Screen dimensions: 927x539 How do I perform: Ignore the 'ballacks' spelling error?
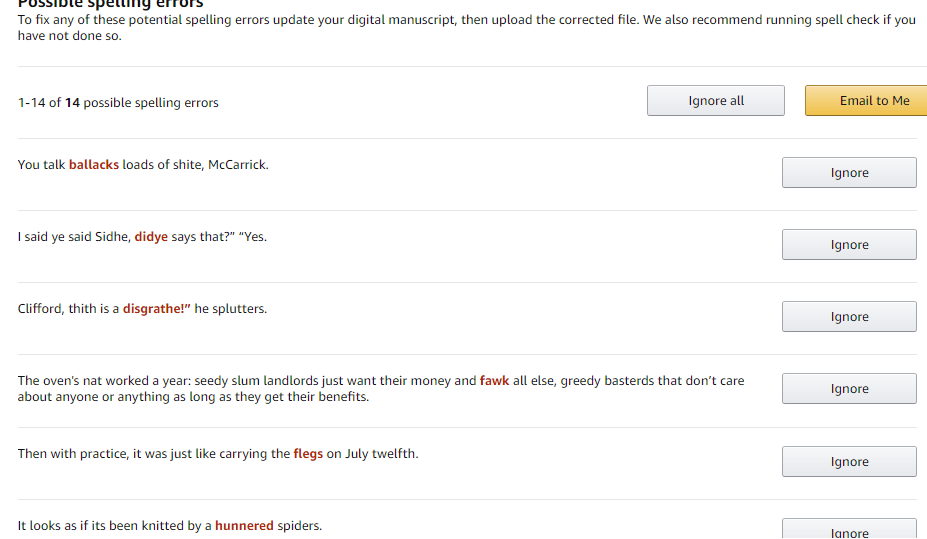(x=849, y=173)
